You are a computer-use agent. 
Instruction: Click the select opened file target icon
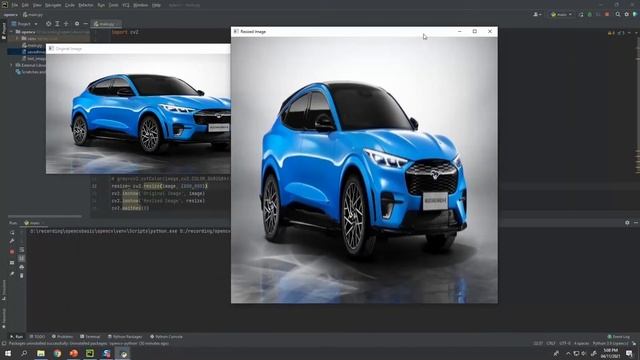pyautogui.click(x=49, y=24)
